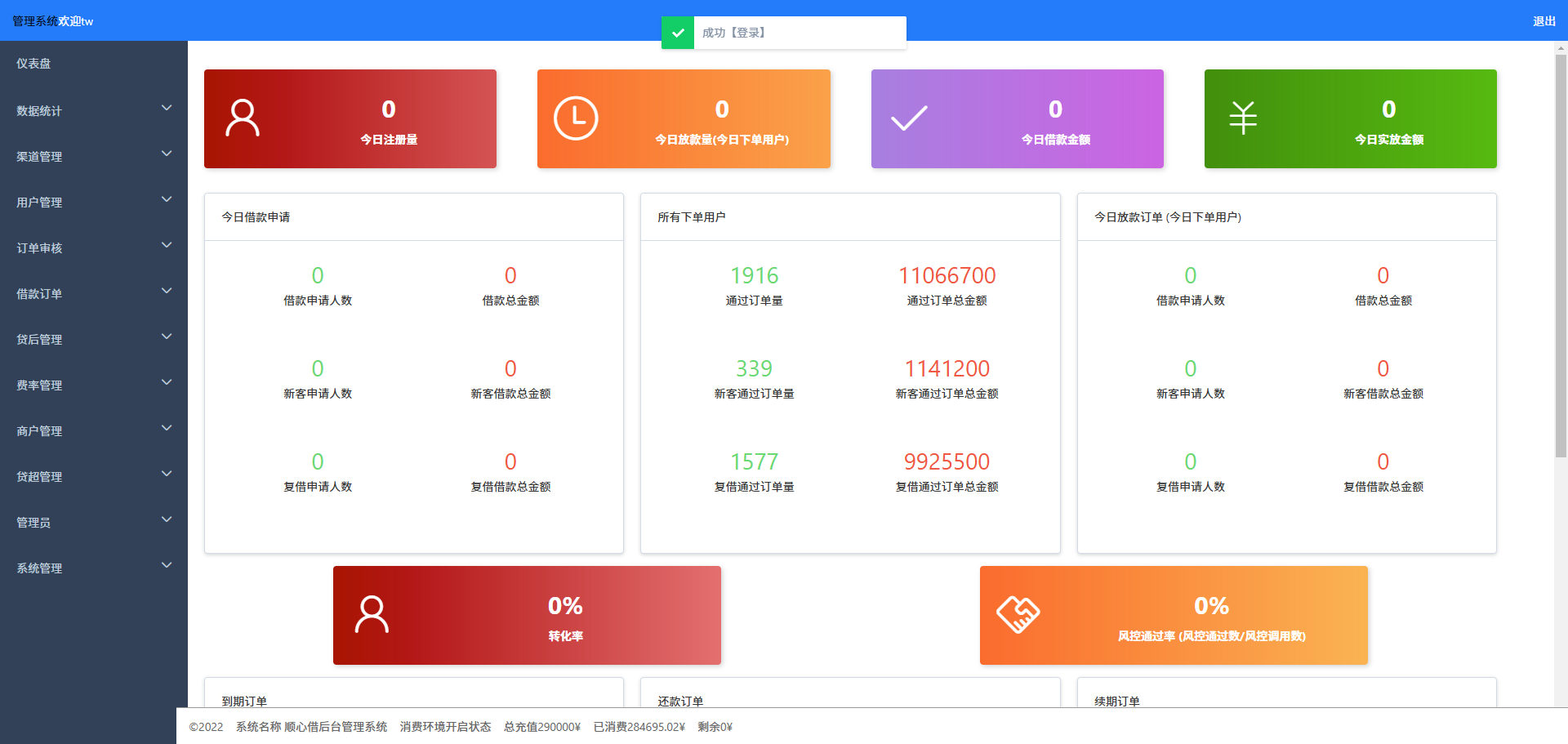1568x744 pixels.
Task: Expand the 费率管理 chevron
Action: point(167,382)
